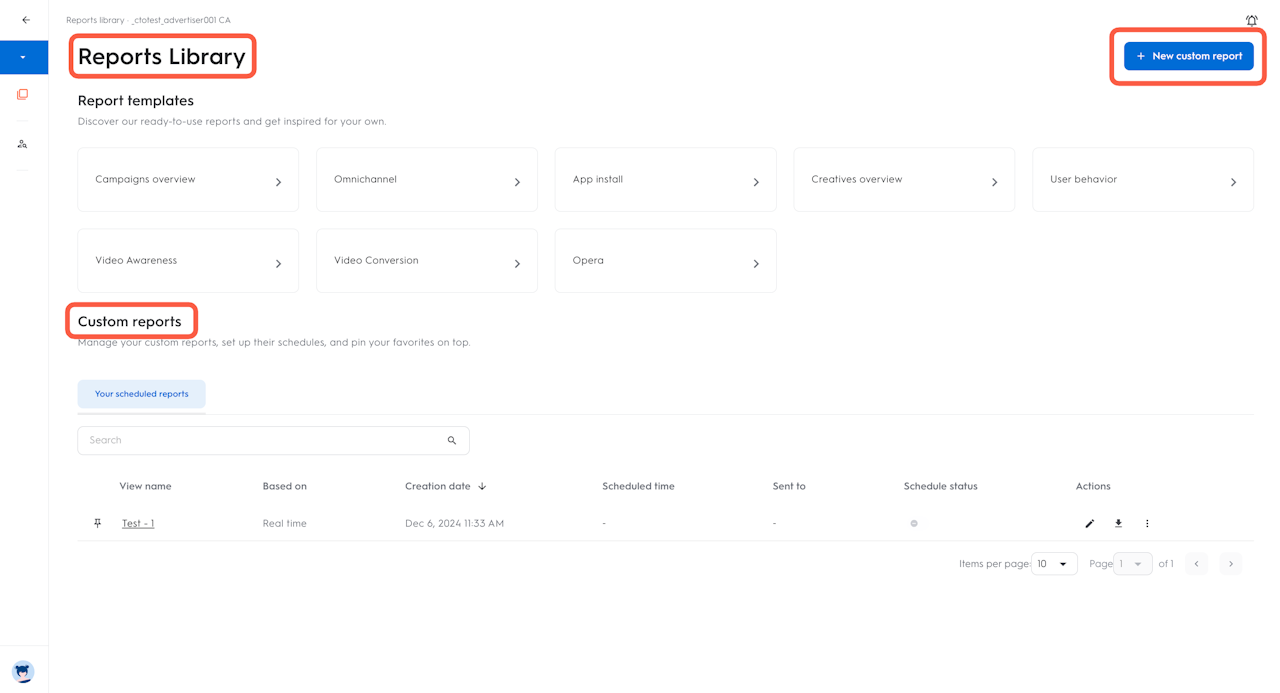The image size is (1280, 693).
Task: Edit the Test - 1 report with pencil icon
Action: tap(1090, 524)
